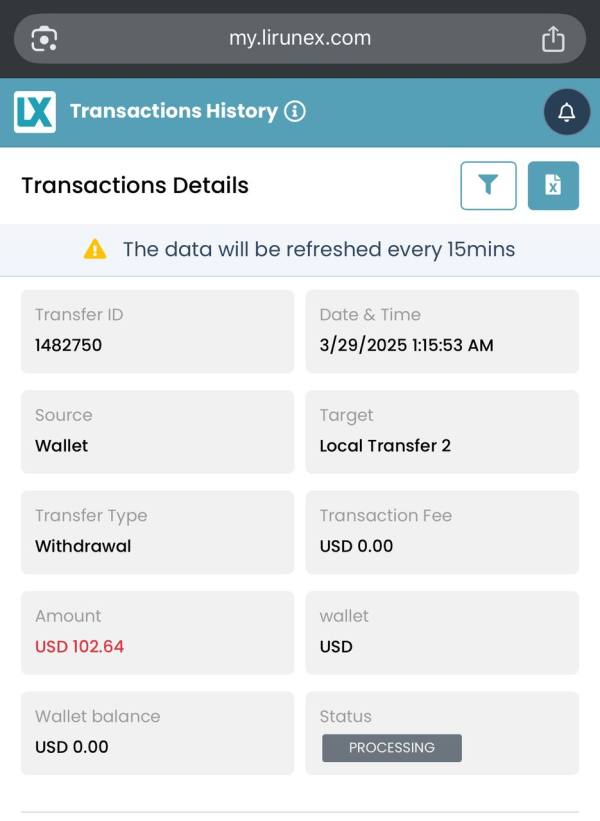Click the Transaction Fee USD 0.00 card

coord(441,531)
